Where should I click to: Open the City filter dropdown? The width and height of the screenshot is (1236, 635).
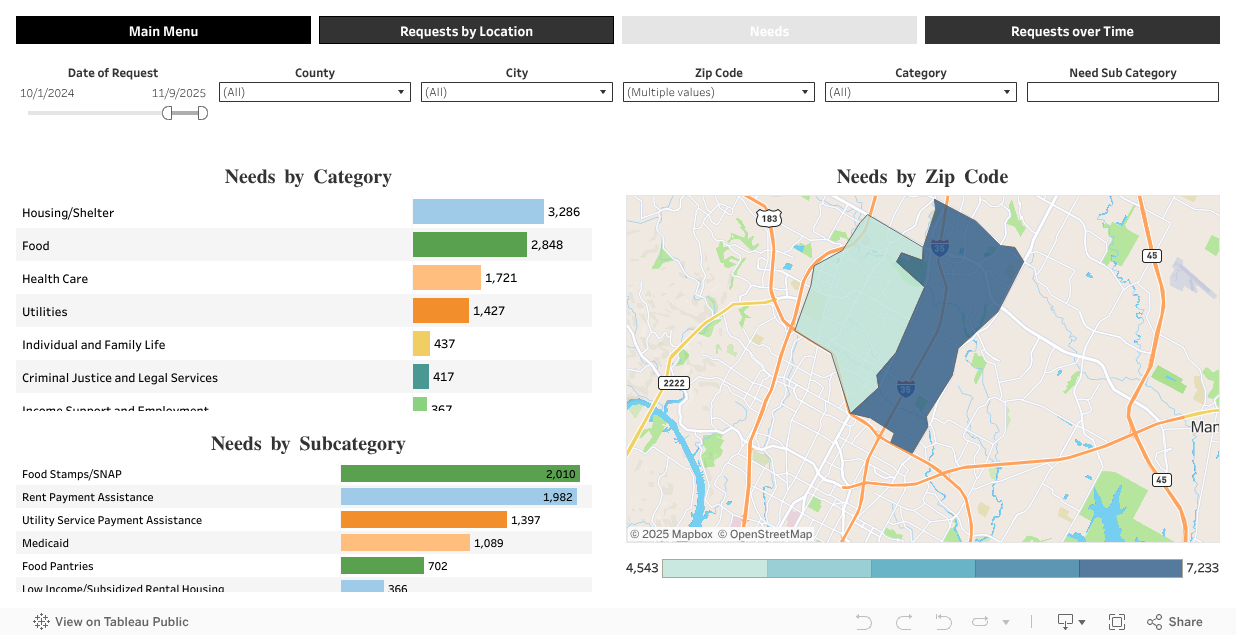(x=516, y=92)
